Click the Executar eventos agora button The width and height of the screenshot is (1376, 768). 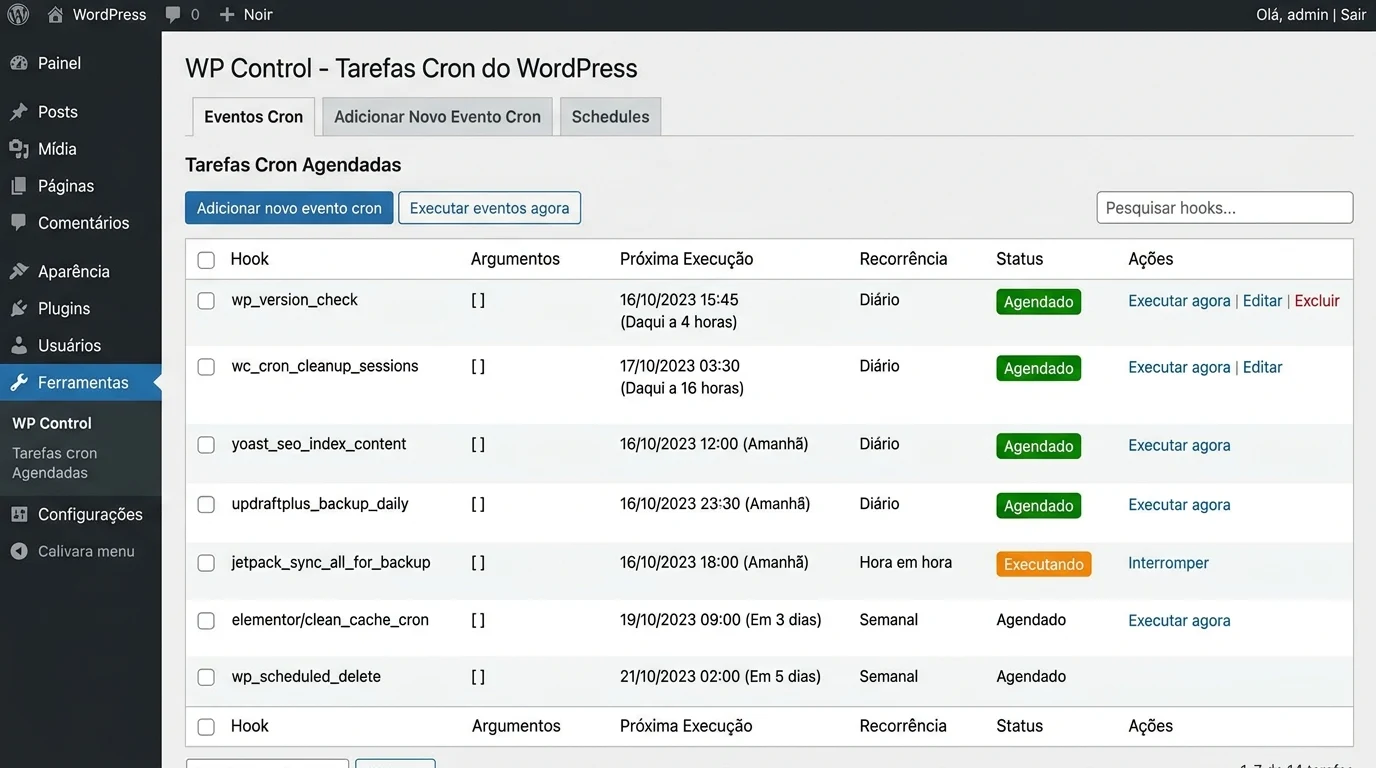pyautogui.click(x=489, y=208)
